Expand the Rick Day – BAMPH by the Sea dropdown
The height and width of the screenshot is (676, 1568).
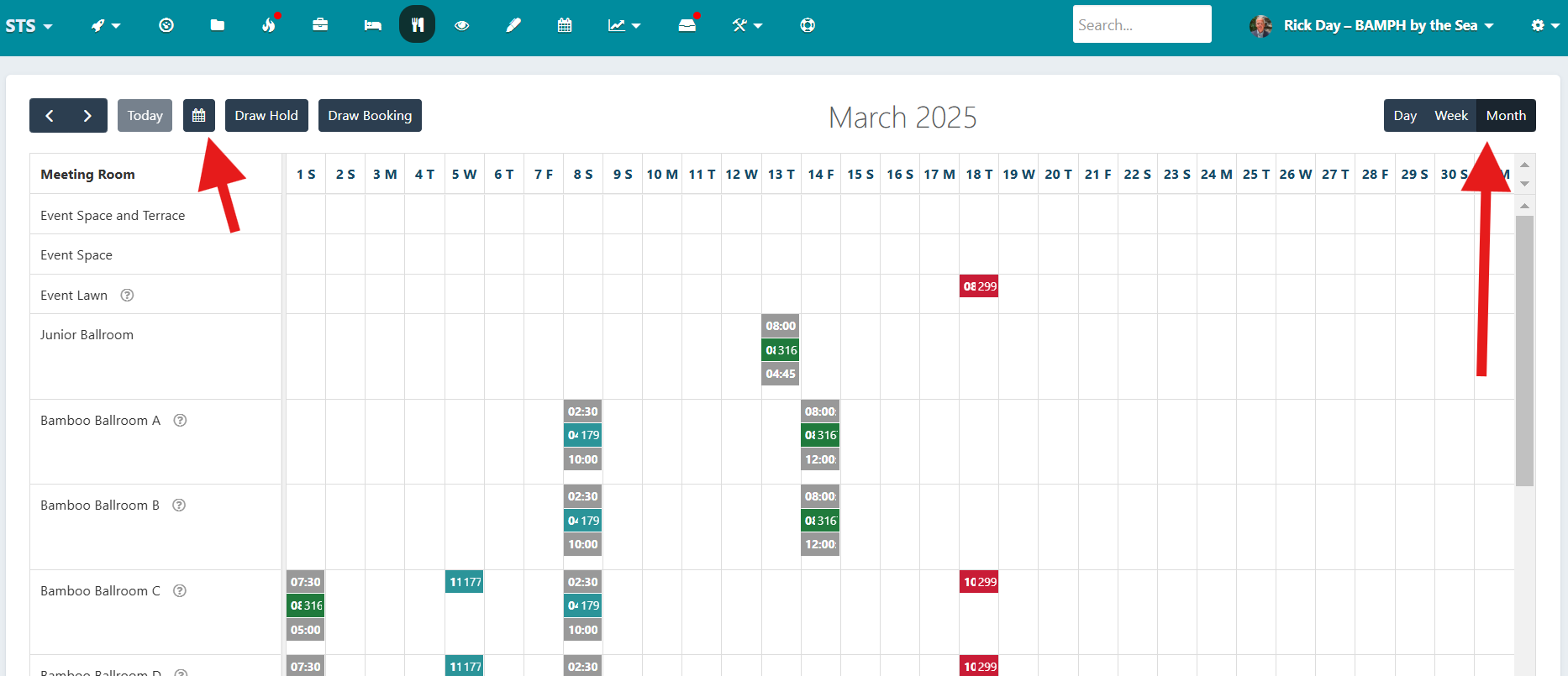coord(1389,25)
